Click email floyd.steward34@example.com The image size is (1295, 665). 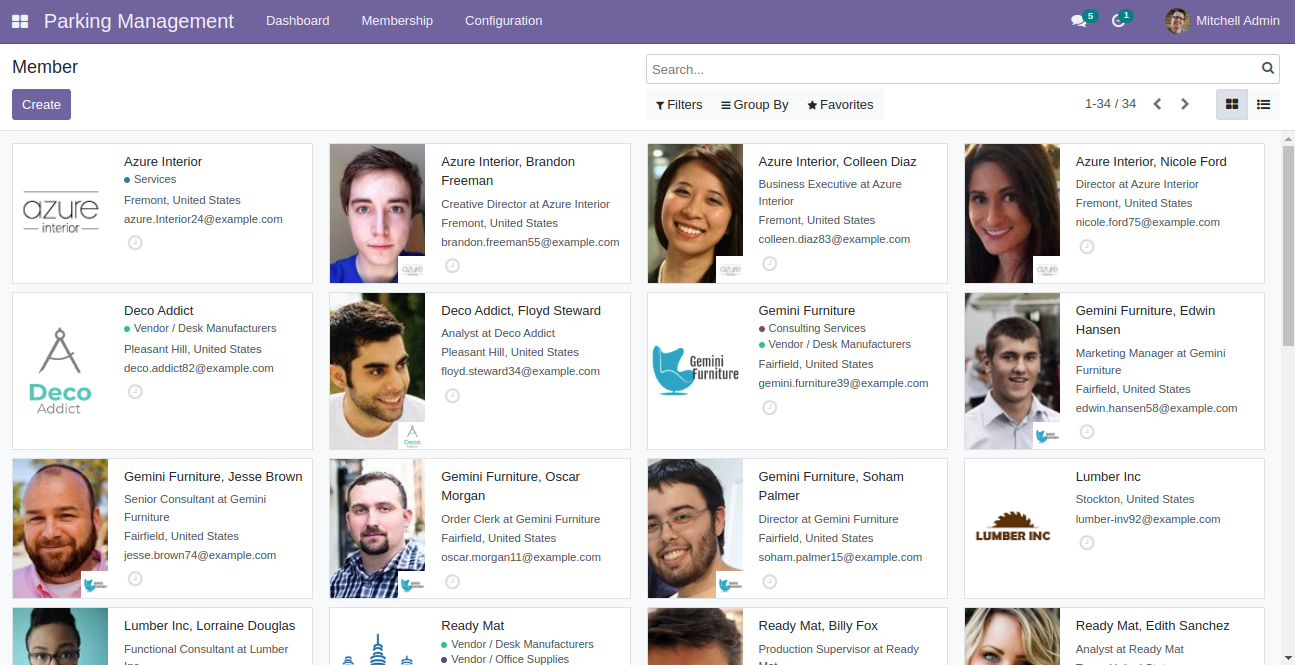(521, 371)
